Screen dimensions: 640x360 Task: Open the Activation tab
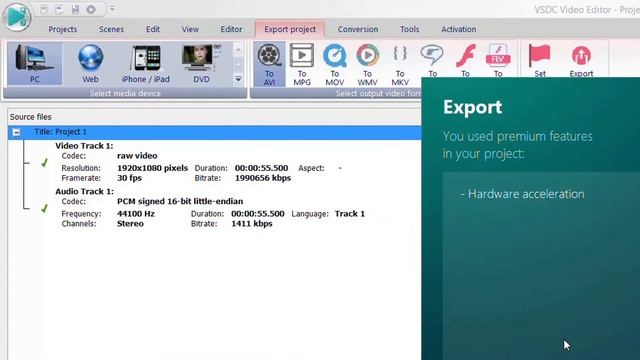[x=458, y=29]
